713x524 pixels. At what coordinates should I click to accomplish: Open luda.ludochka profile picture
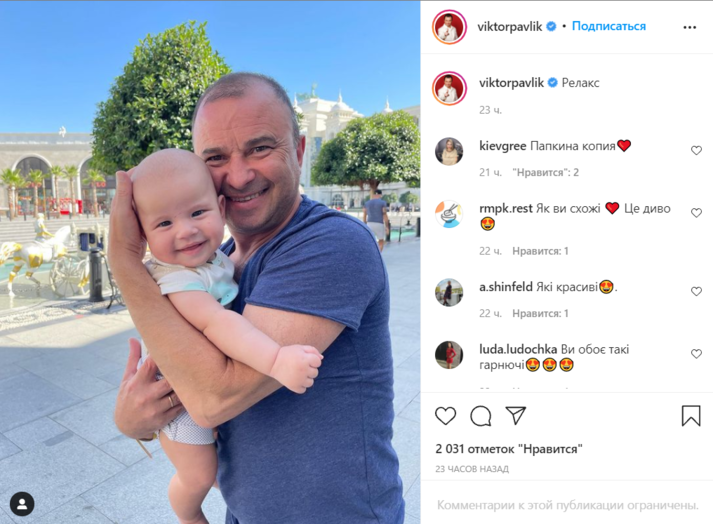449,355
